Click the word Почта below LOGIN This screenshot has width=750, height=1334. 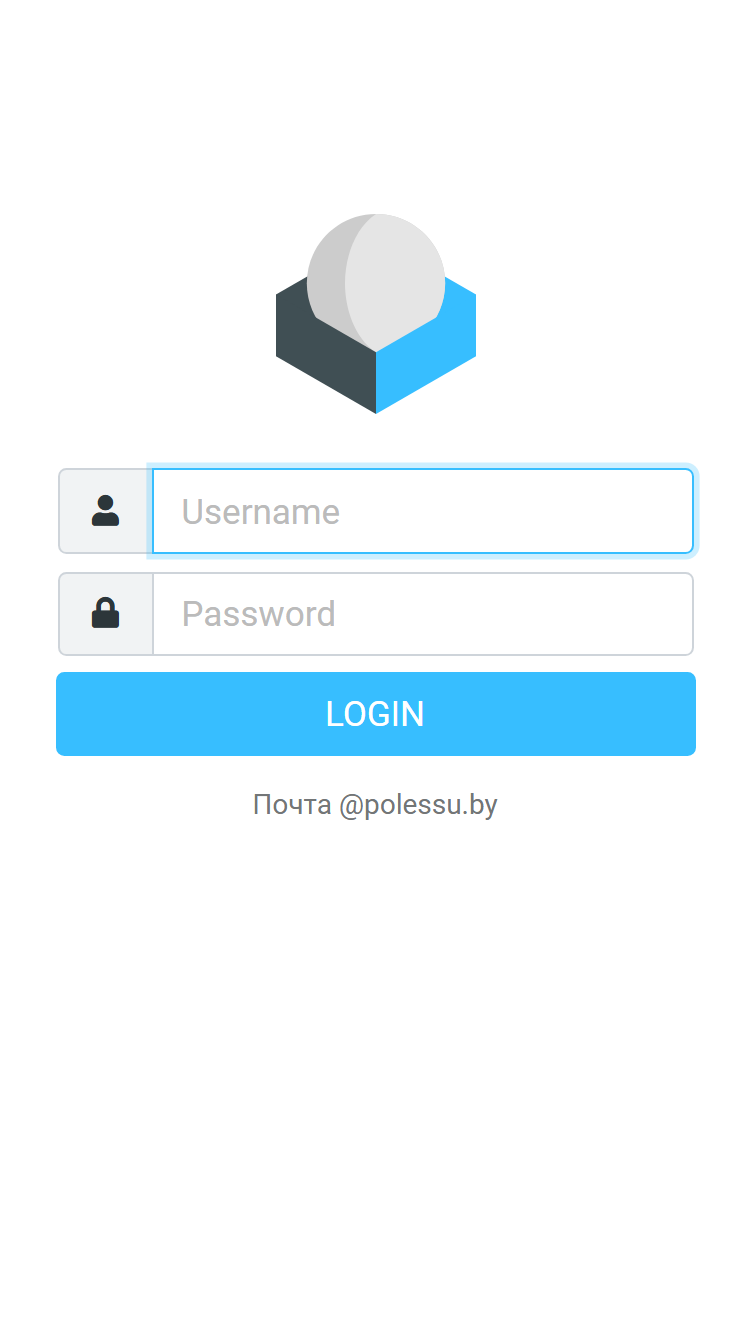[292, 805]
